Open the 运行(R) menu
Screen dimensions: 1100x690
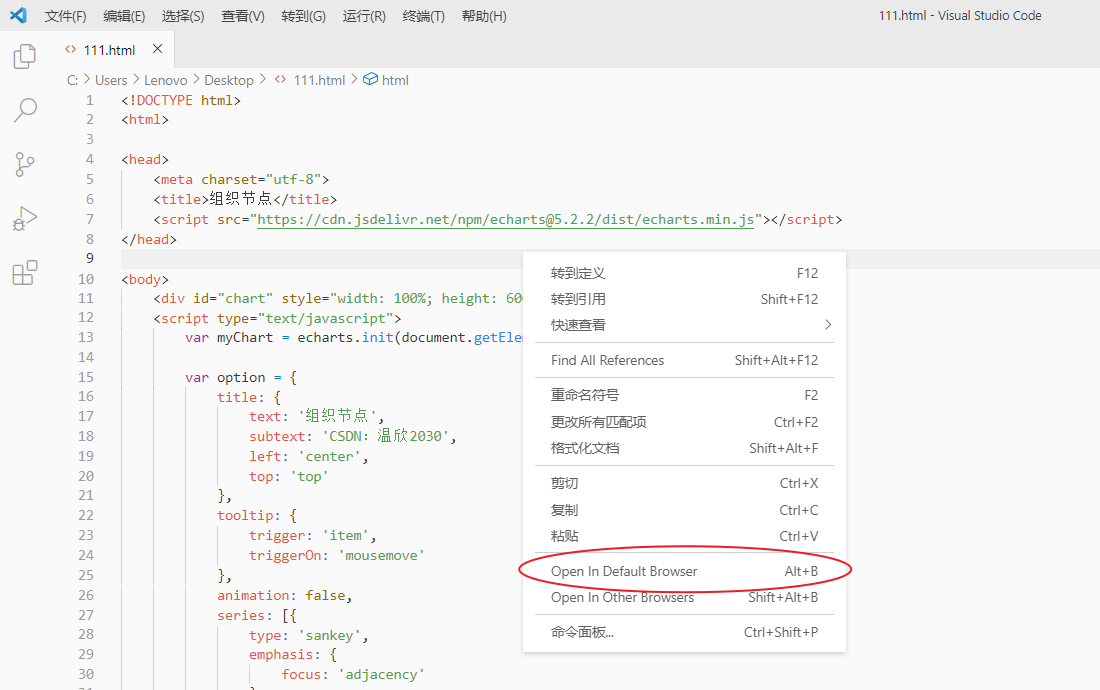[364, 16]
